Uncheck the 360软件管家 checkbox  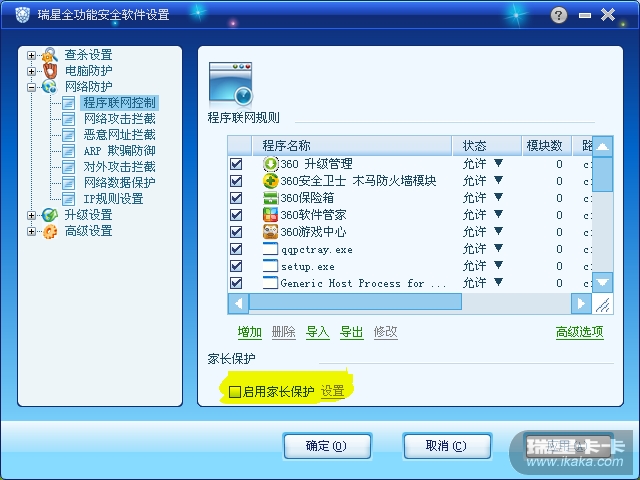coord(236,215)
